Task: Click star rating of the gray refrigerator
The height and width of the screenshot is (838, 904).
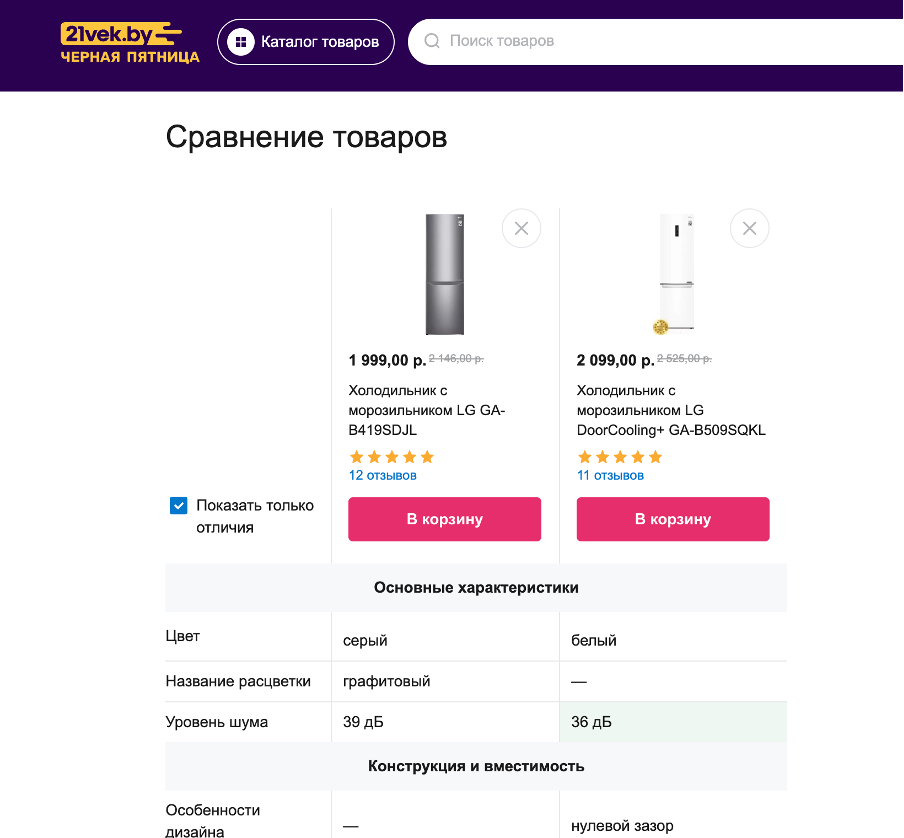Action: pyautogui.click(x=391, y=457)
